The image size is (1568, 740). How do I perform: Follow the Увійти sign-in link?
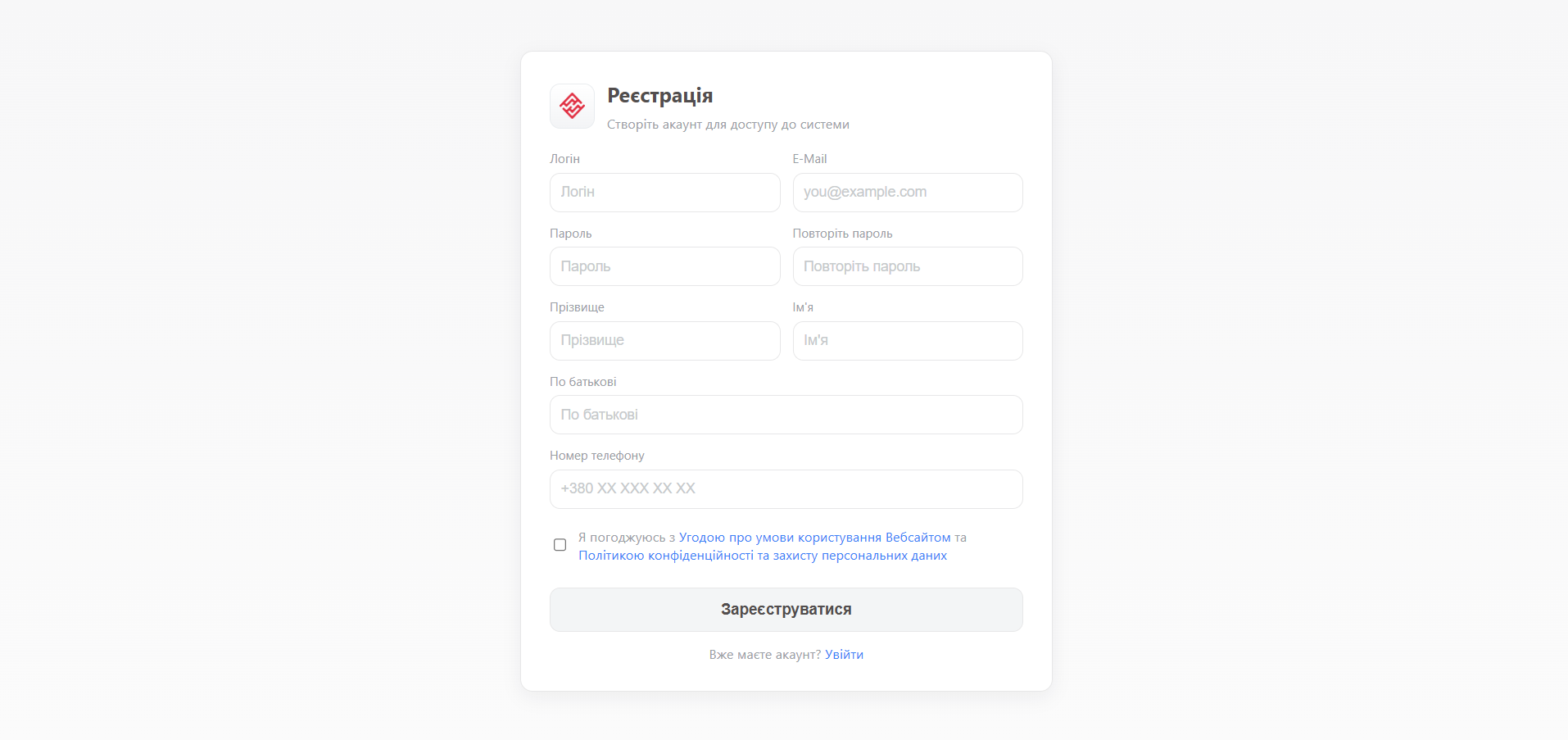click(844, 655)
